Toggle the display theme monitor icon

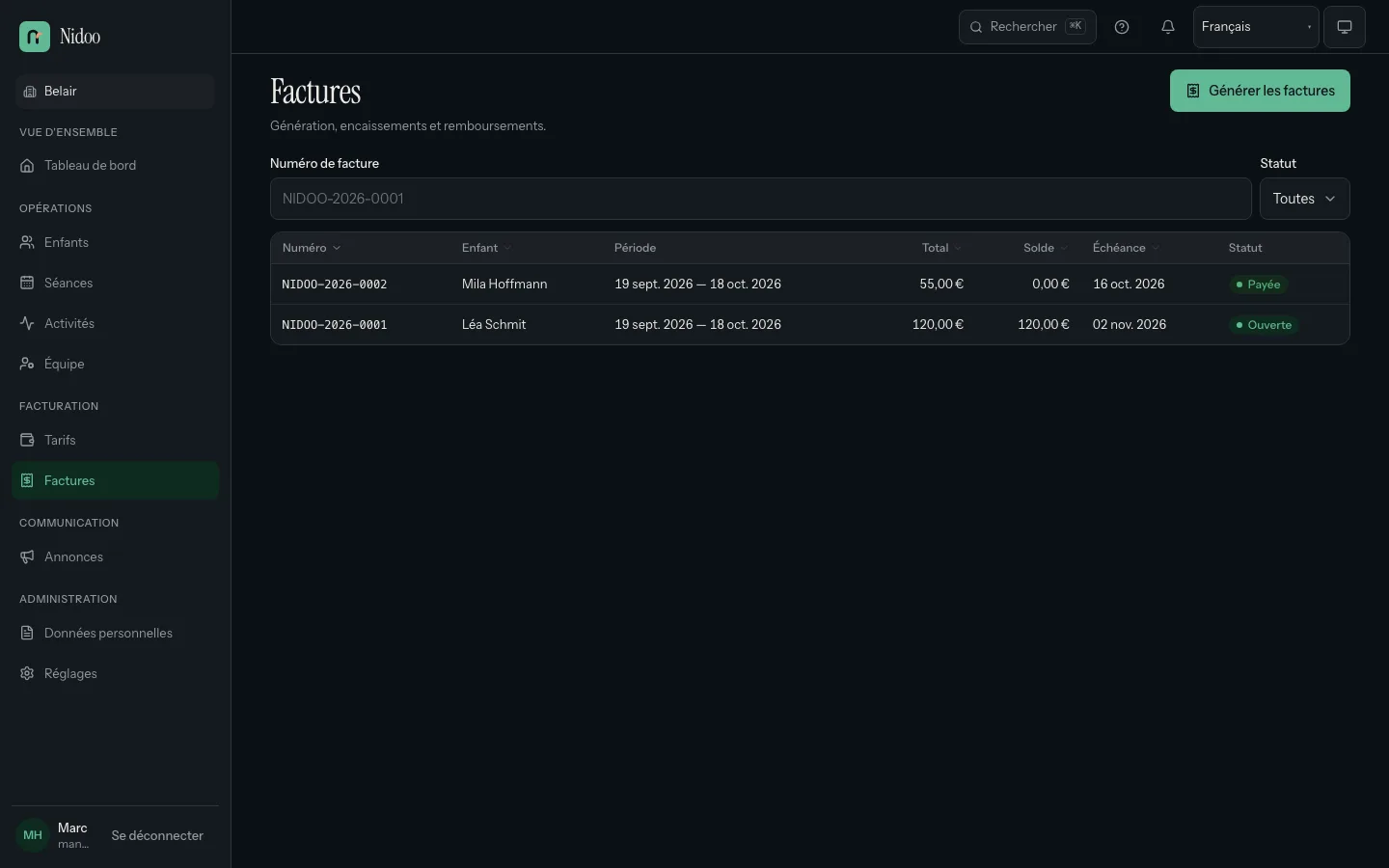pyautogui.click(x=1345, y=27)
